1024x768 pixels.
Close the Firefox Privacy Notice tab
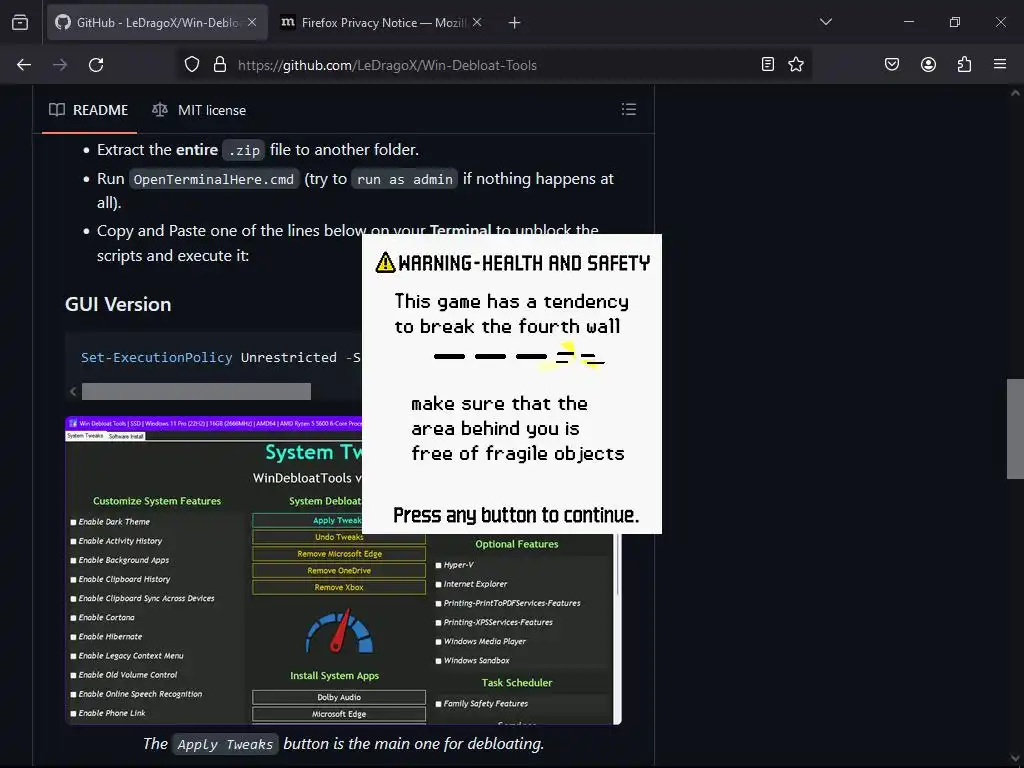tap(477, 22)
